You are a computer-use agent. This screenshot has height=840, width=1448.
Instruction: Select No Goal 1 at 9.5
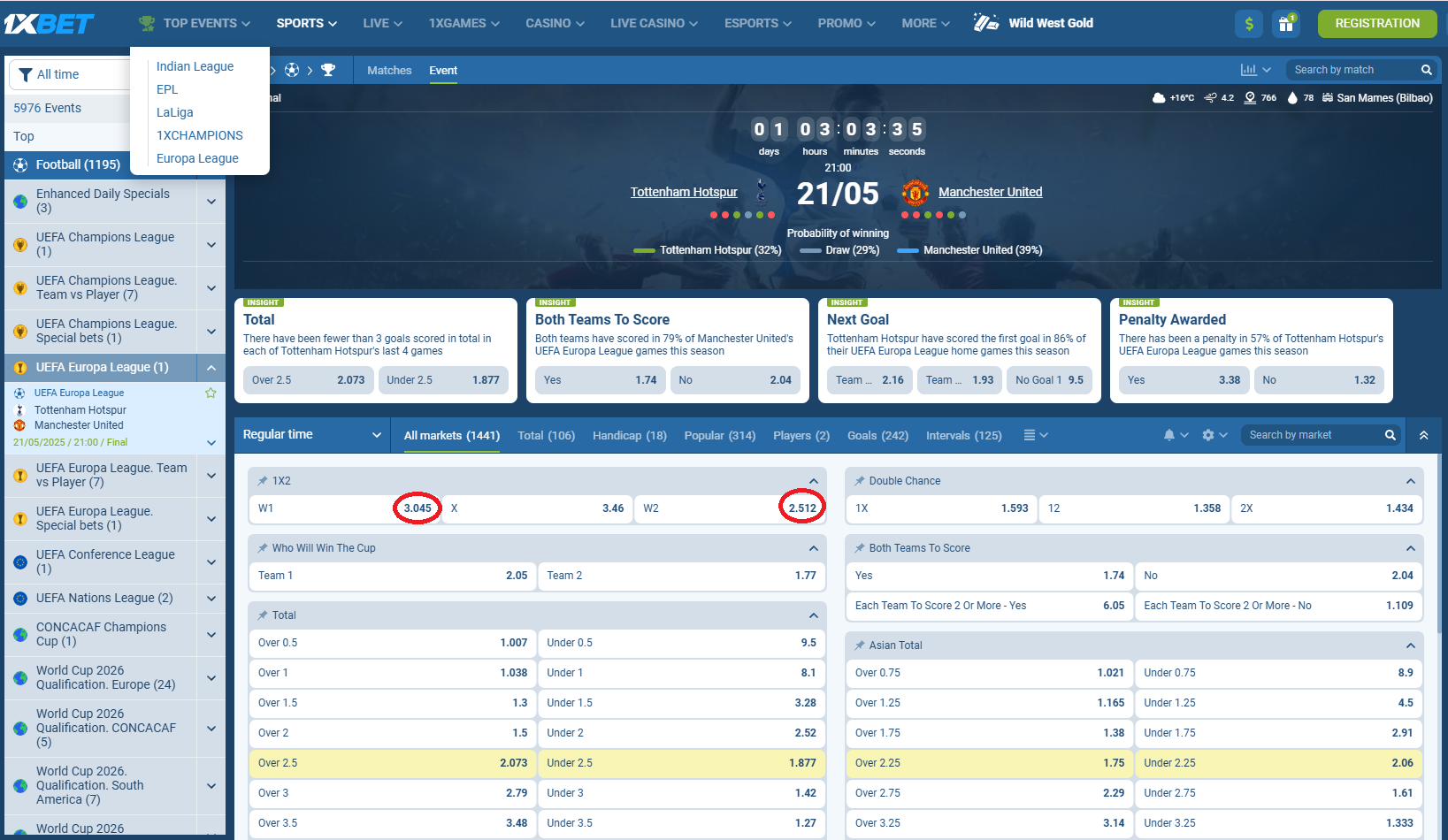point(1049,380)
